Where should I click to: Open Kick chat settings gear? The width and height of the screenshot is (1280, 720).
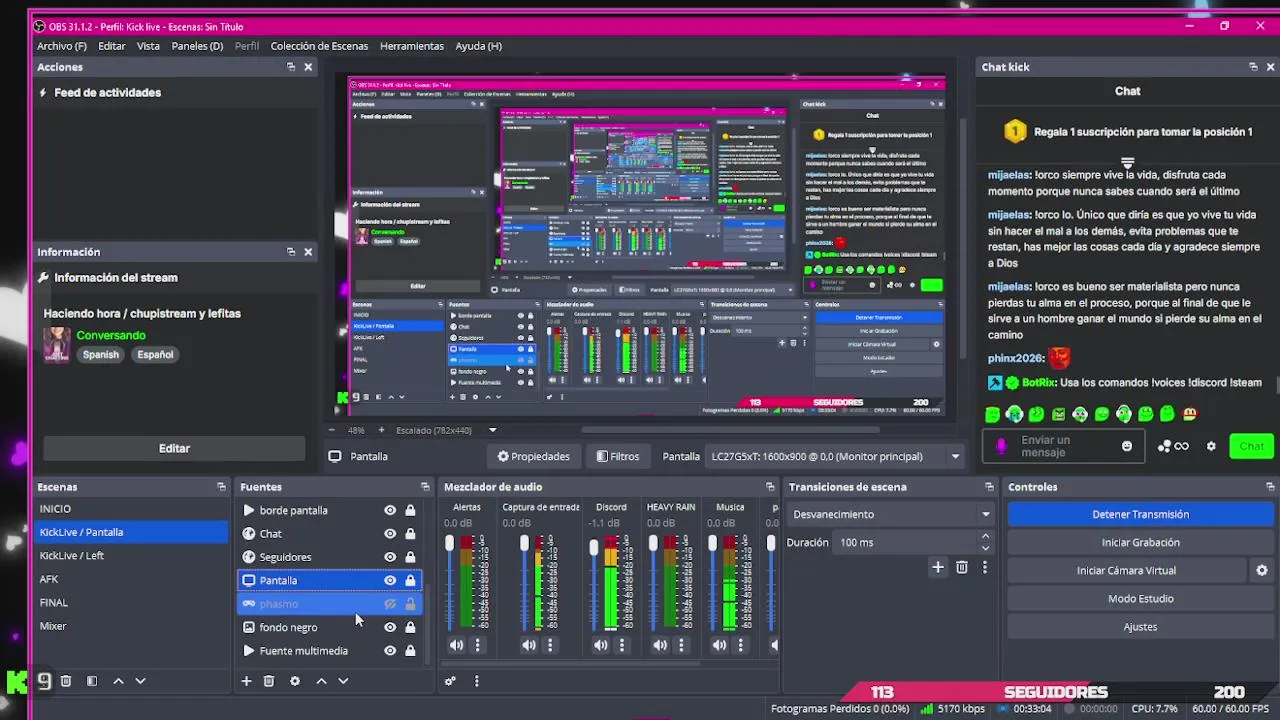pyautogui.click(x=1211, y=446)
